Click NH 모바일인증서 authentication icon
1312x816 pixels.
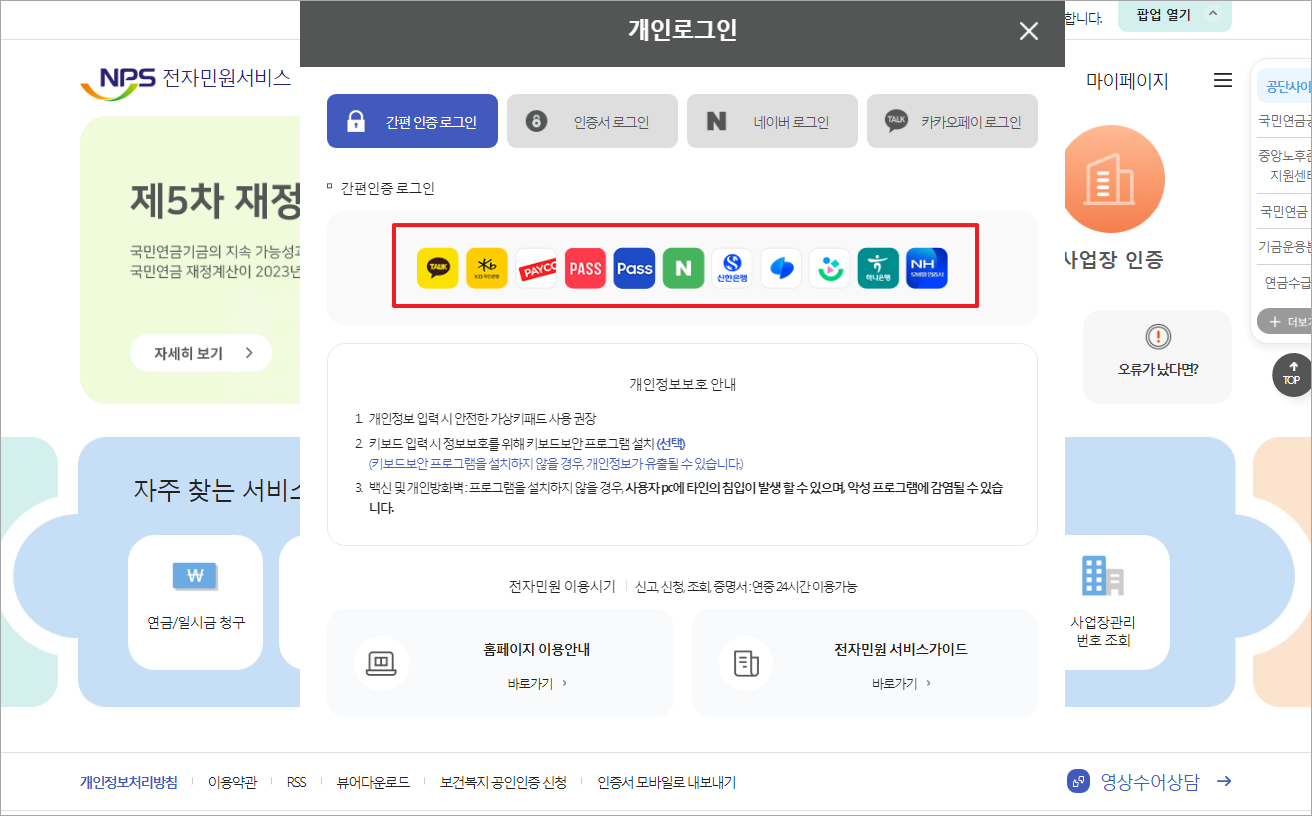coord(928,268)
